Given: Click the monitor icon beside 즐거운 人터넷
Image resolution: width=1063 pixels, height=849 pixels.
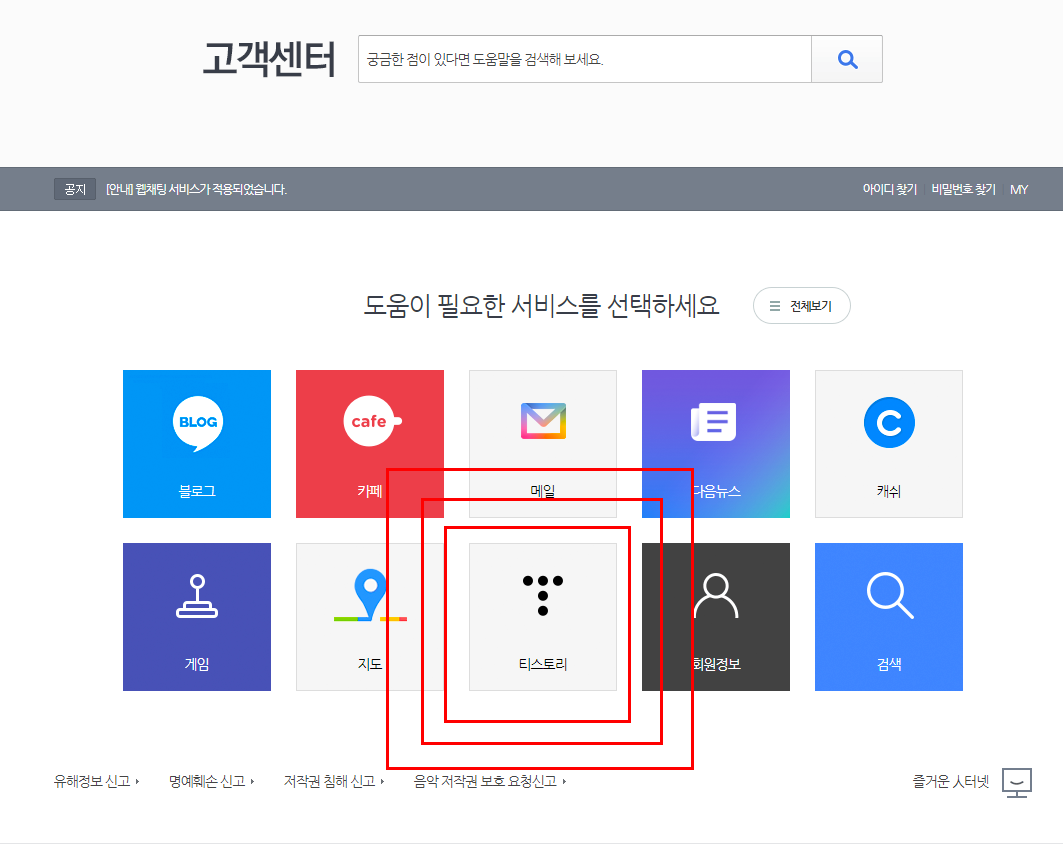Looking at the screenshot, I should [1016, 782].
